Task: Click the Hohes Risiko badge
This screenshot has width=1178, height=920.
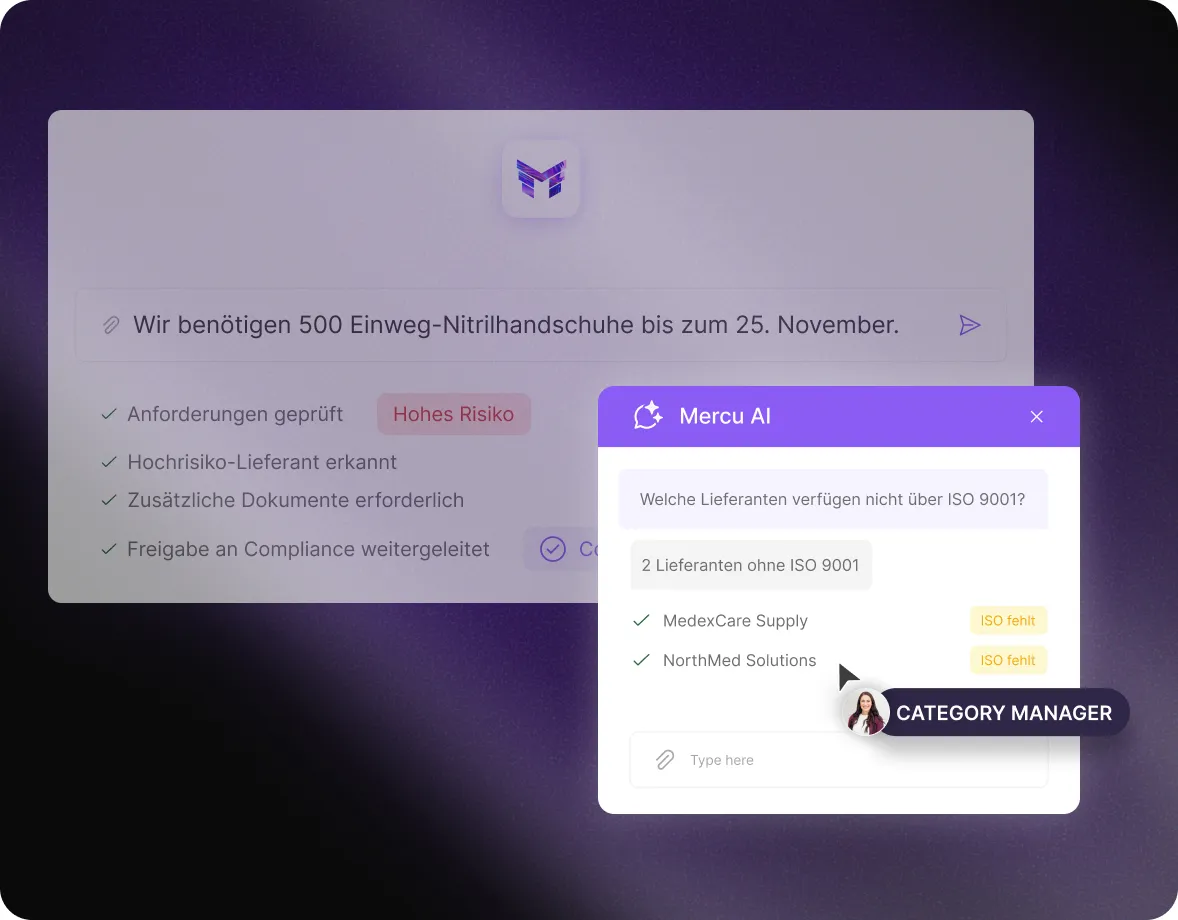Action: (454, 414)
